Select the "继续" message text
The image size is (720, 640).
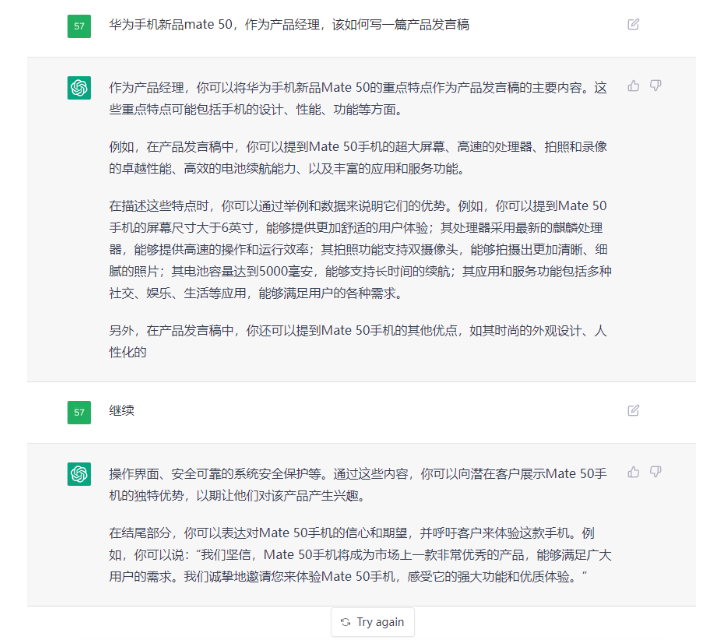tap(121, 411)
